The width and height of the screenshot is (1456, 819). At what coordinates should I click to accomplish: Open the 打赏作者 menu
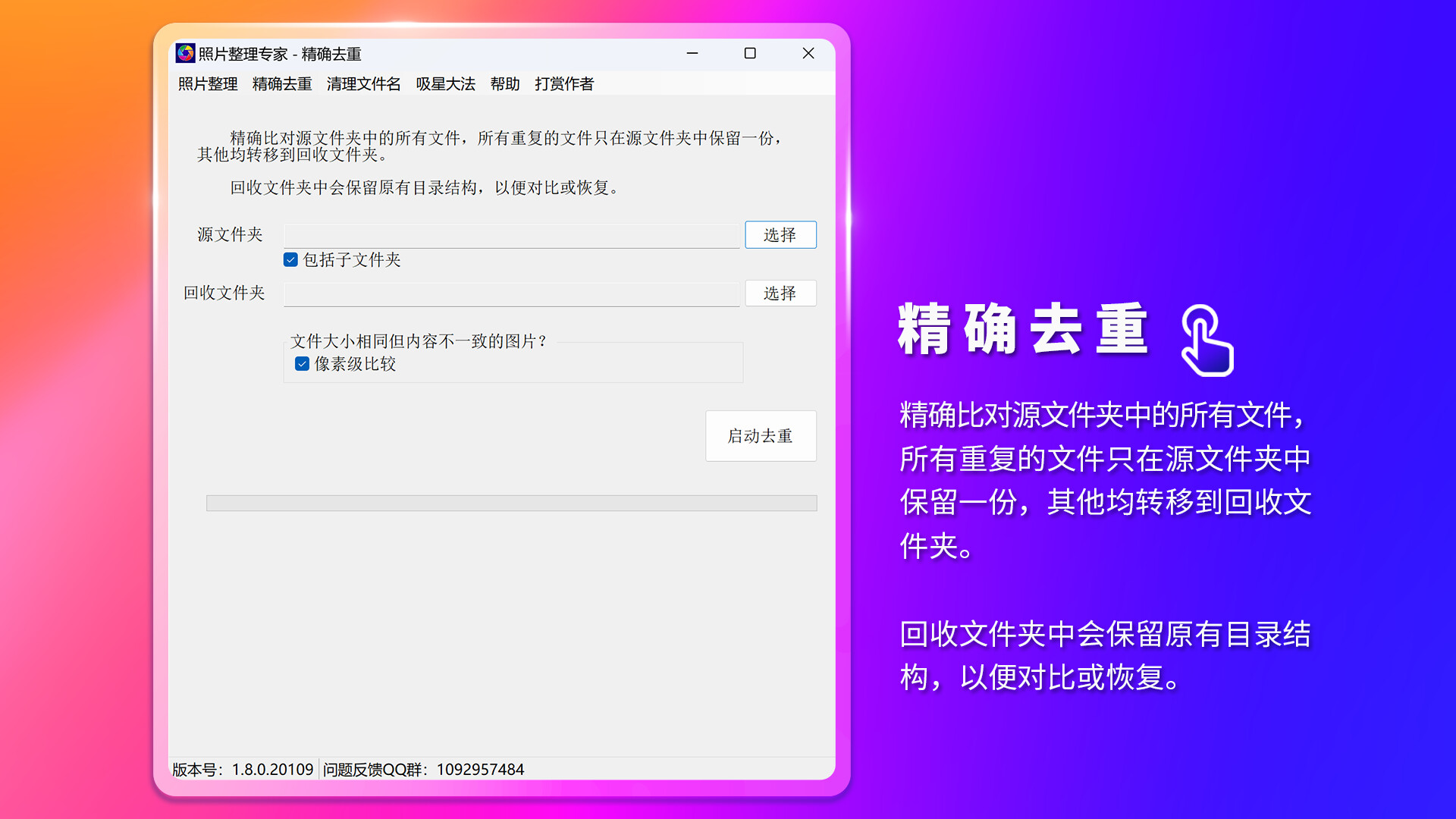click(x=563, y=84)
